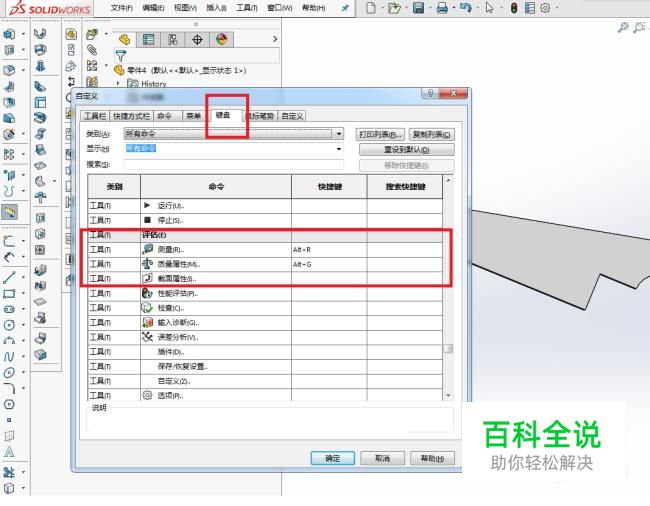Screen dimensions: 650x506
Task: Click the table scrollbar up arrow
Action: click(x=448, y=180)
